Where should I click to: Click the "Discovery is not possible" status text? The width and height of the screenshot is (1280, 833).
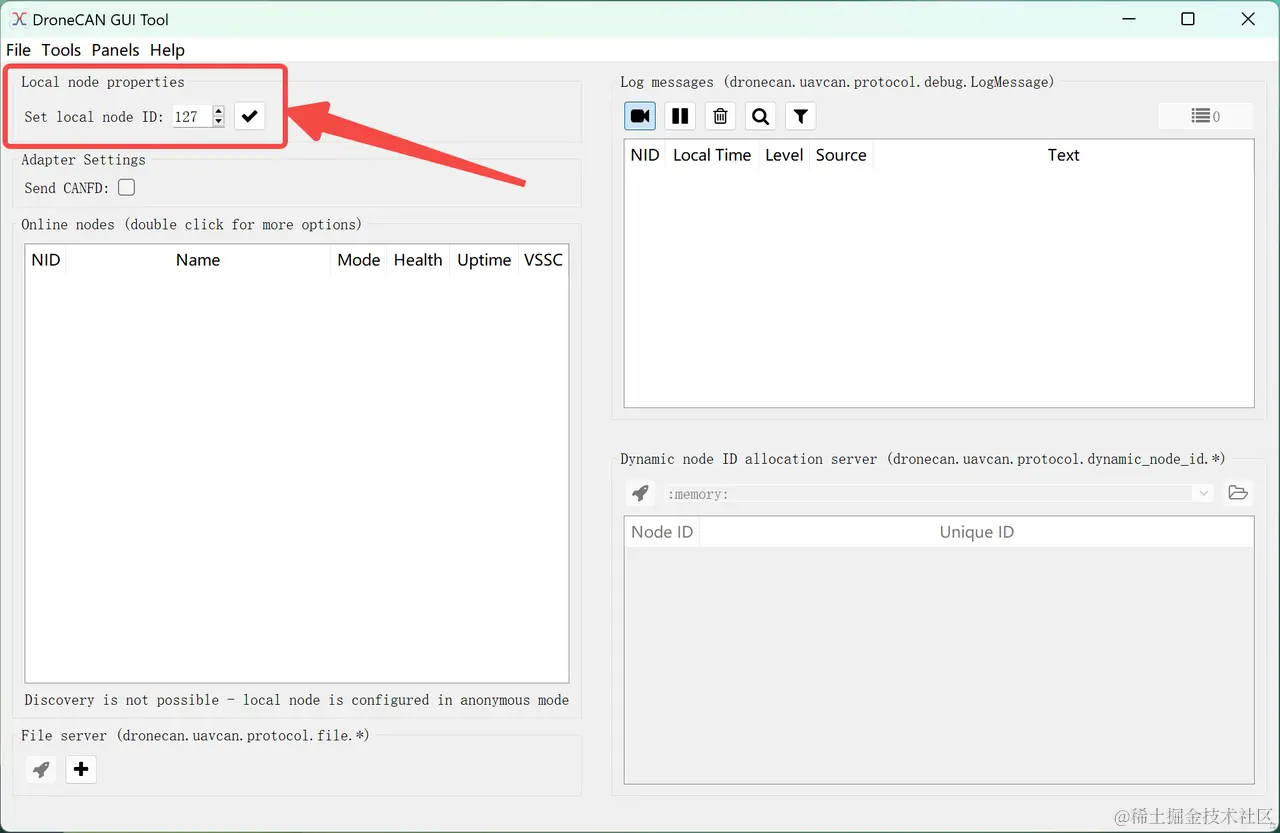(297, 700)
